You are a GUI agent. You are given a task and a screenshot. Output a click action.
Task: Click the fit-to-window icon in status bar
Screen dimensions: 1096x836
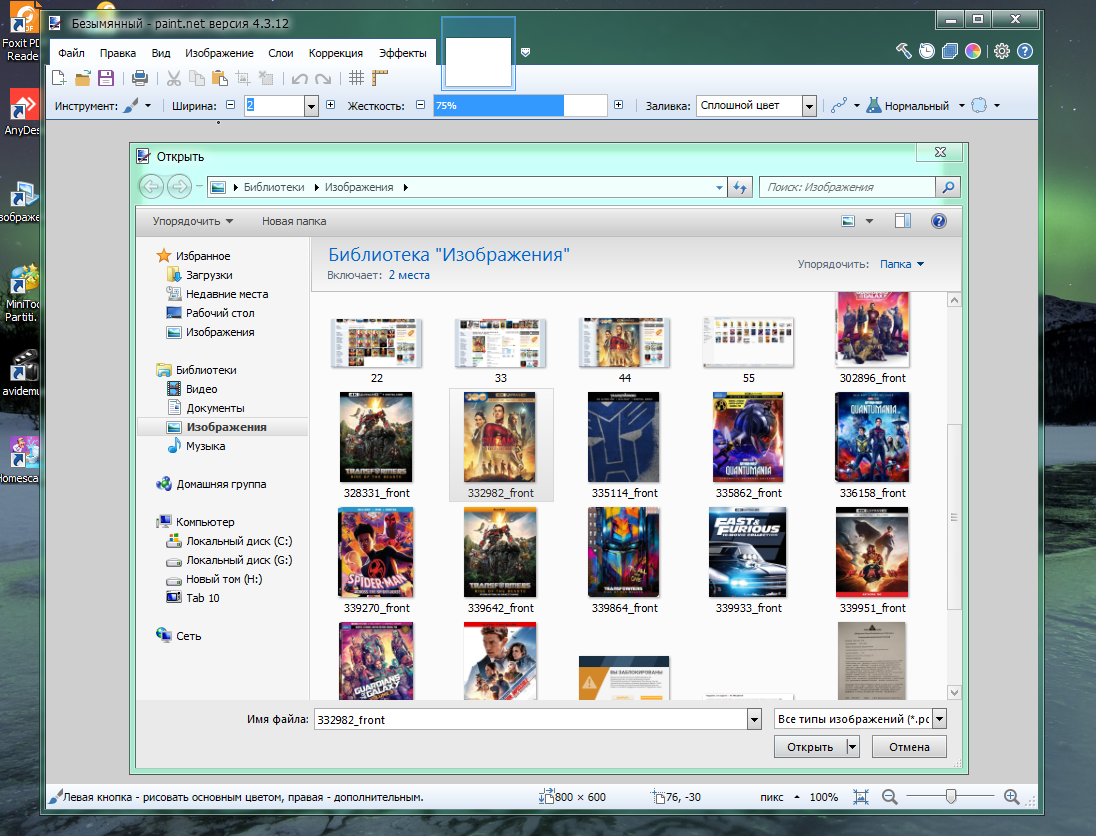[x=861, y=797]
